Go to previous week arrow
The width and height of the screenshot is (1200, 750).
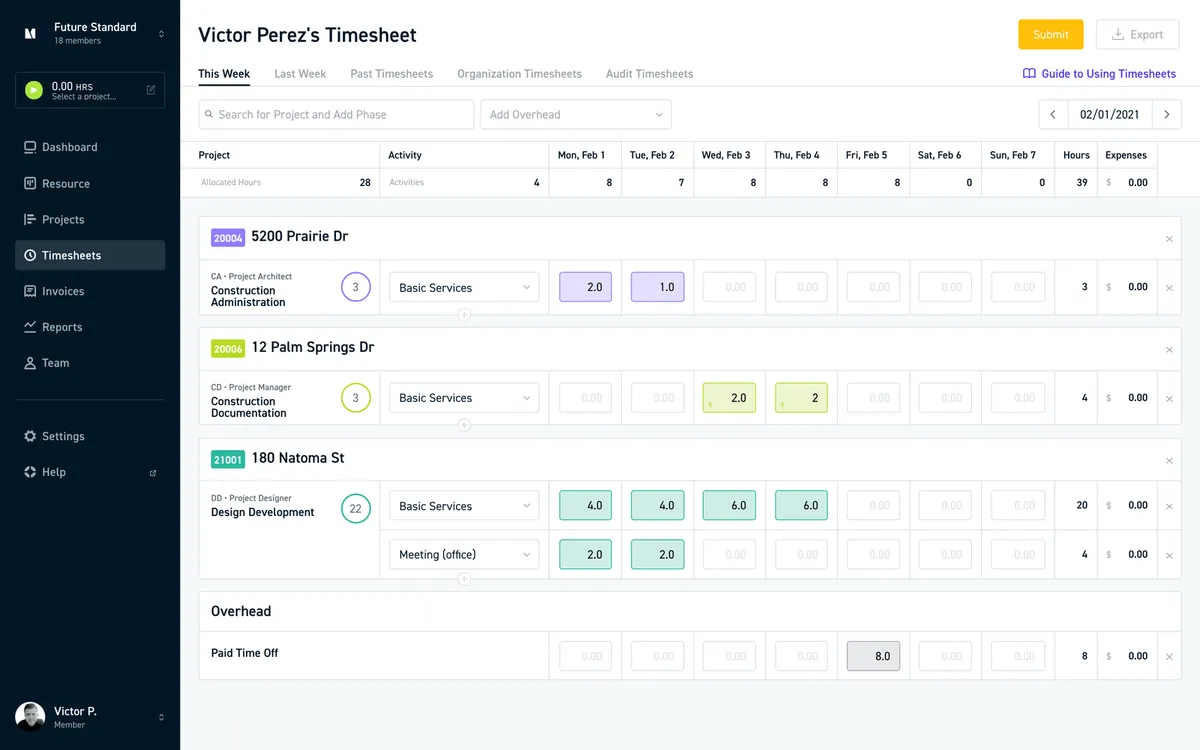(x=1053, y=115)
